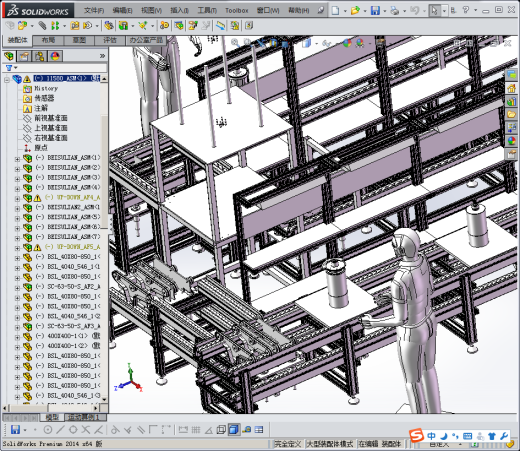Open the Save button dropdown arrow
This screenshot has width=520, height=451.
385,11
